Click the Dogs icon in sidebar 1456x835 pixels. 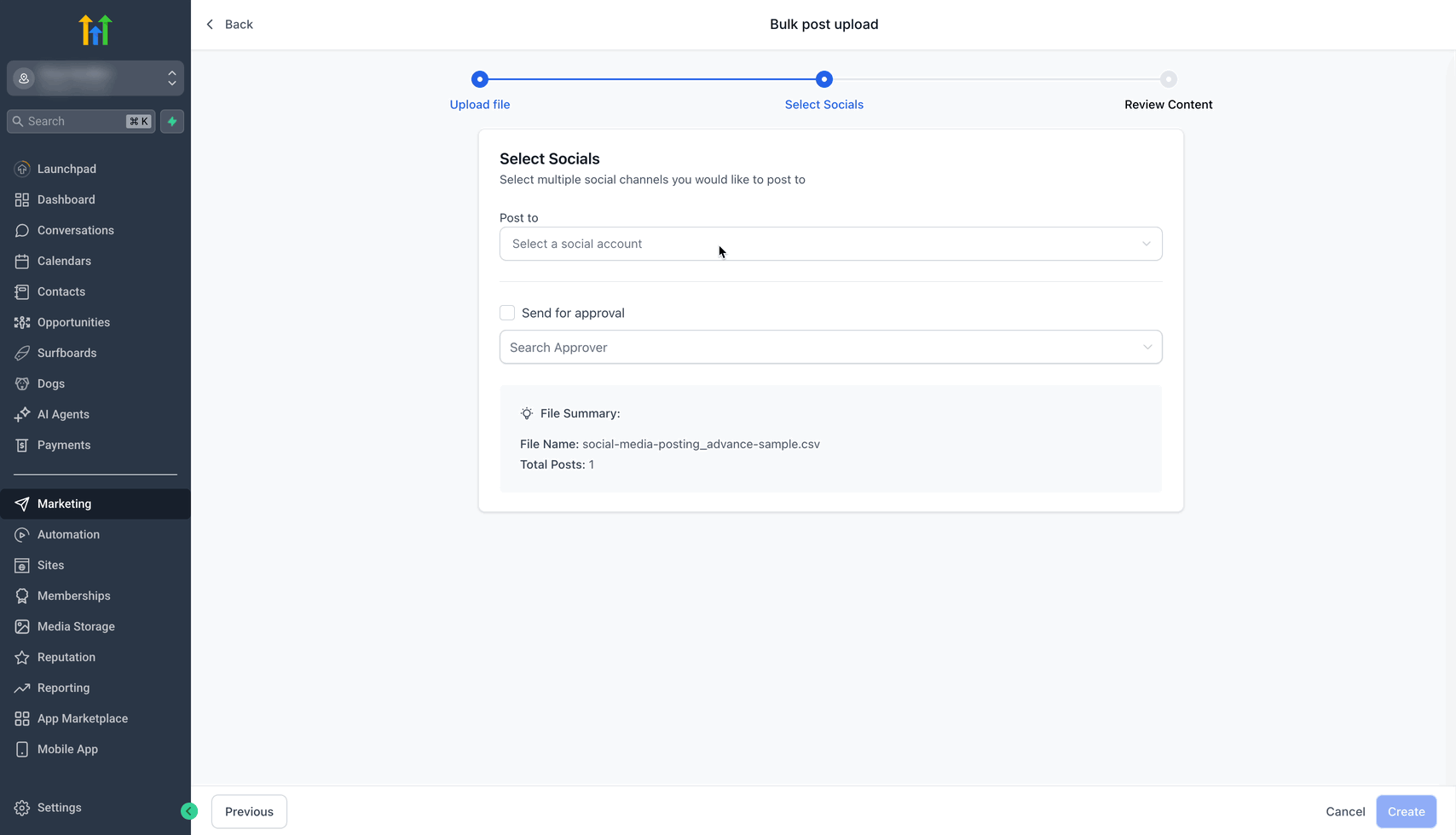coord(22,383)
